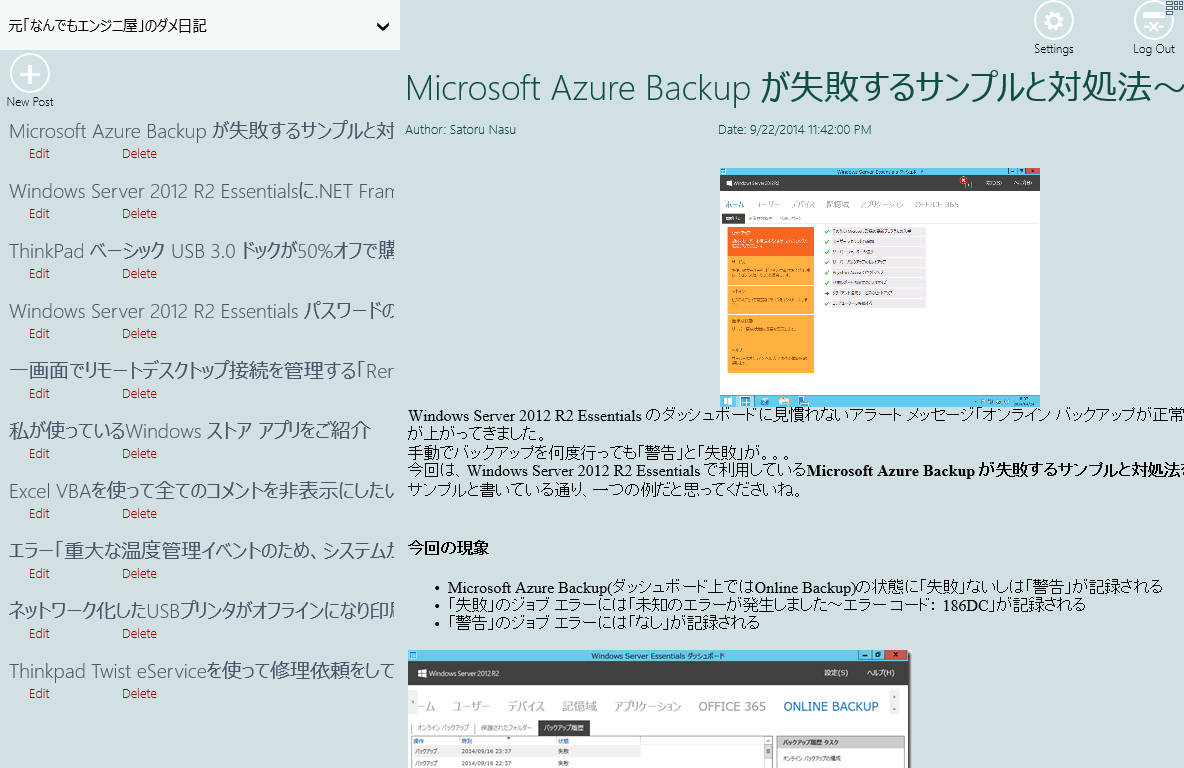Edit the Excel VBA comments post
The width and height of the screenshot is (1184, 768).
tap(39, 514)
